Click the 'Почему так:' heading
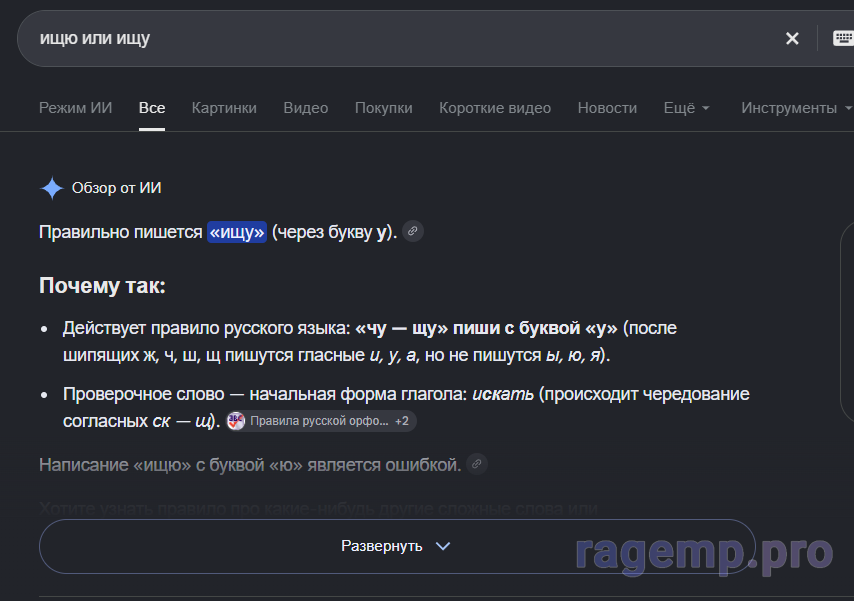Screen dimensions: 854x601 pos(102,286)
